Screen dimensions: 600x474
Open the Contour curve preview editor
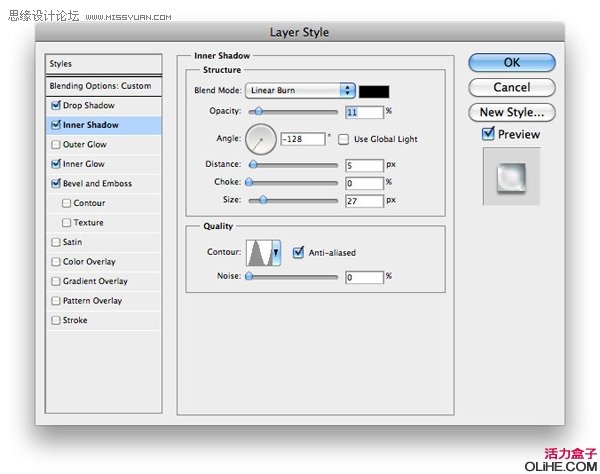[259, 252]
